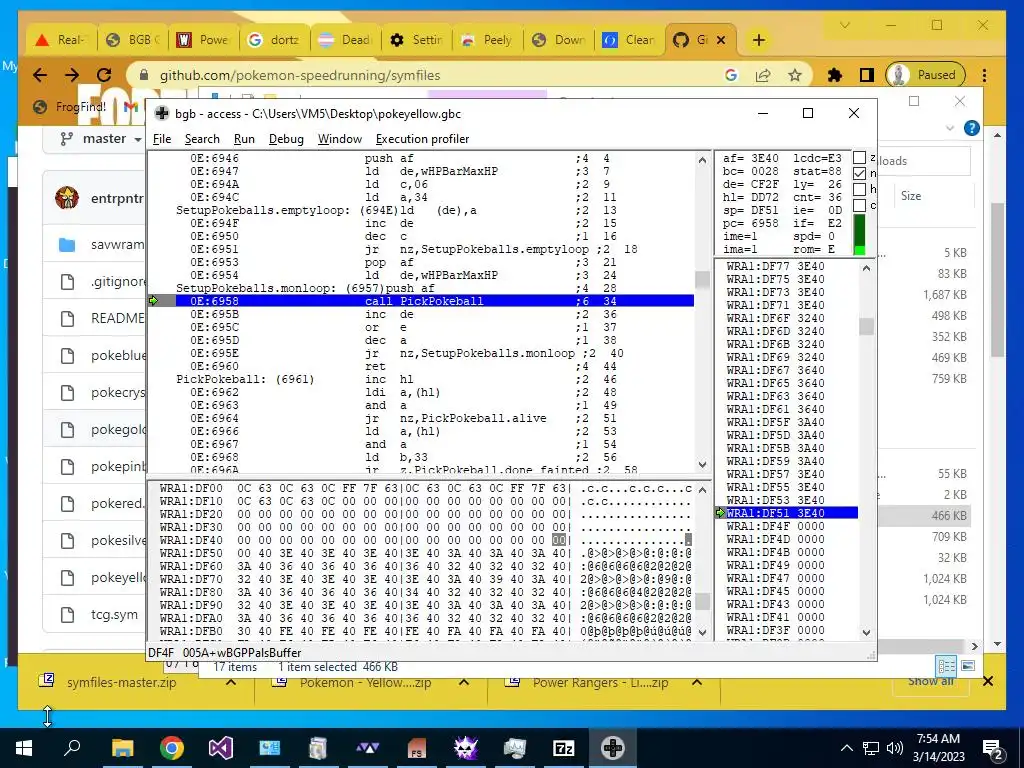The height and width of the screenshot is (768, 1024).
Task: Reload the Chrome page
Action: point(104,75)
